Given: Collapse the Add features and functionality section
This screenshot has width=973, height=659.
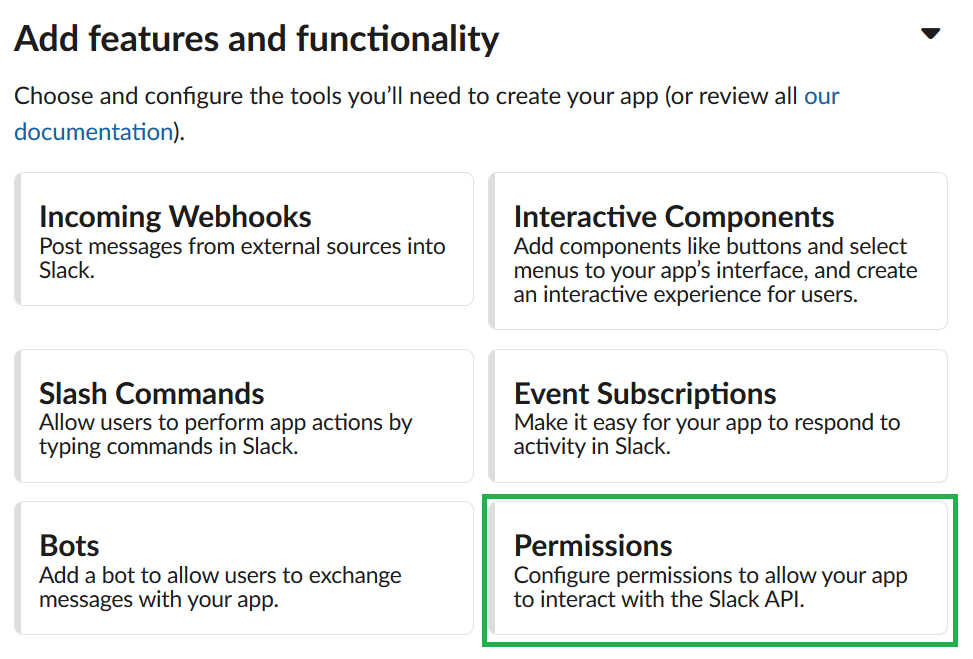Looking at the screenshot, I should (x=931, y=33).
